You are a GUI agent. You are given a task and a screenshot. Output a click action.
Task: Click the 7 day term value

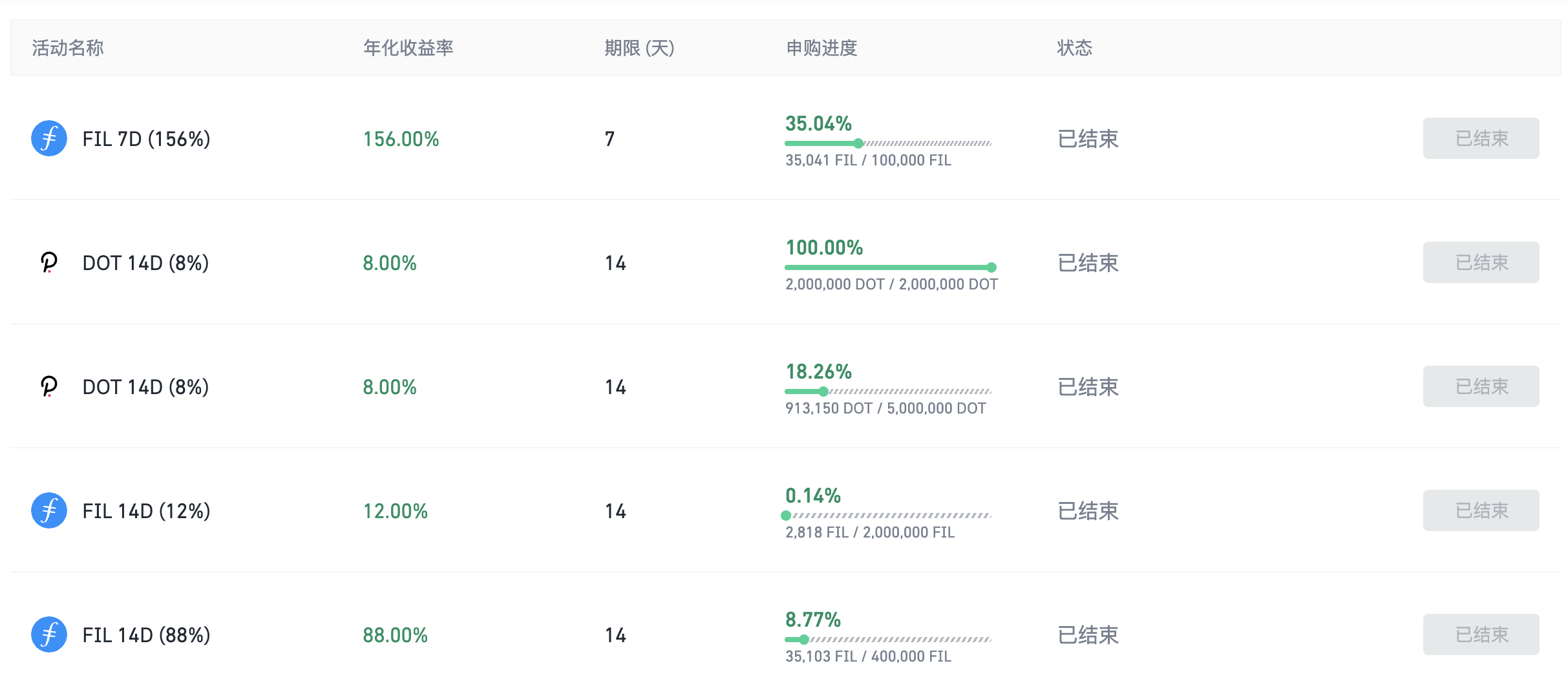pos(609,139)
